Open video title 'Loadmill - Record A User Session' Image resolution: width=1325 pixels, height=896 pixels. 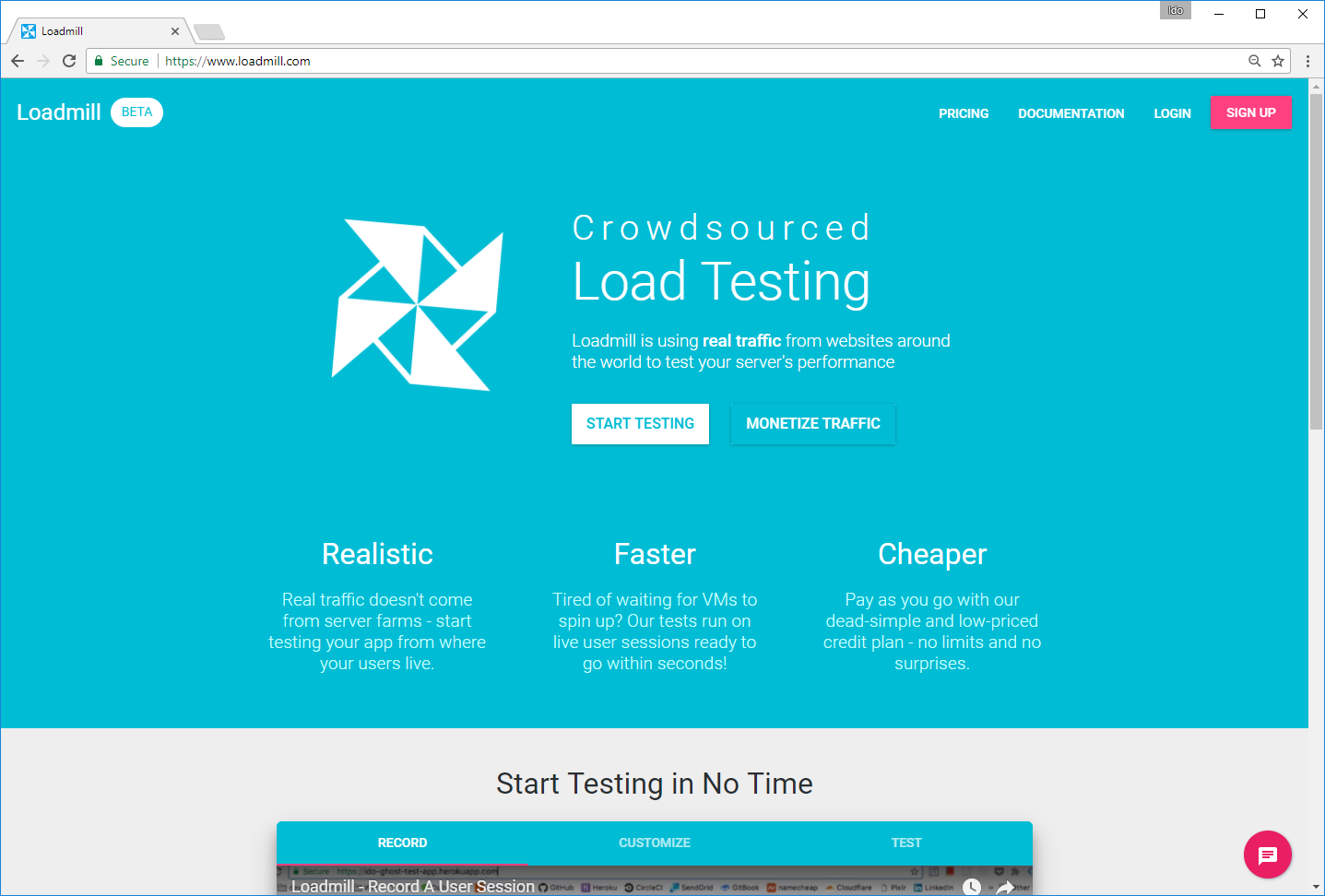413,886
